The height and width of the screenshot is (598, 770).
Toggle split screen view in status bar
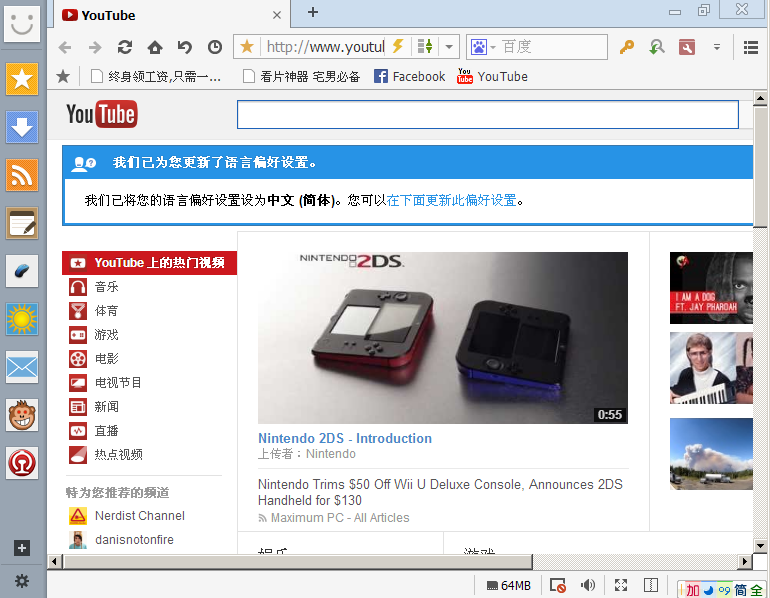tap(651, 585)
